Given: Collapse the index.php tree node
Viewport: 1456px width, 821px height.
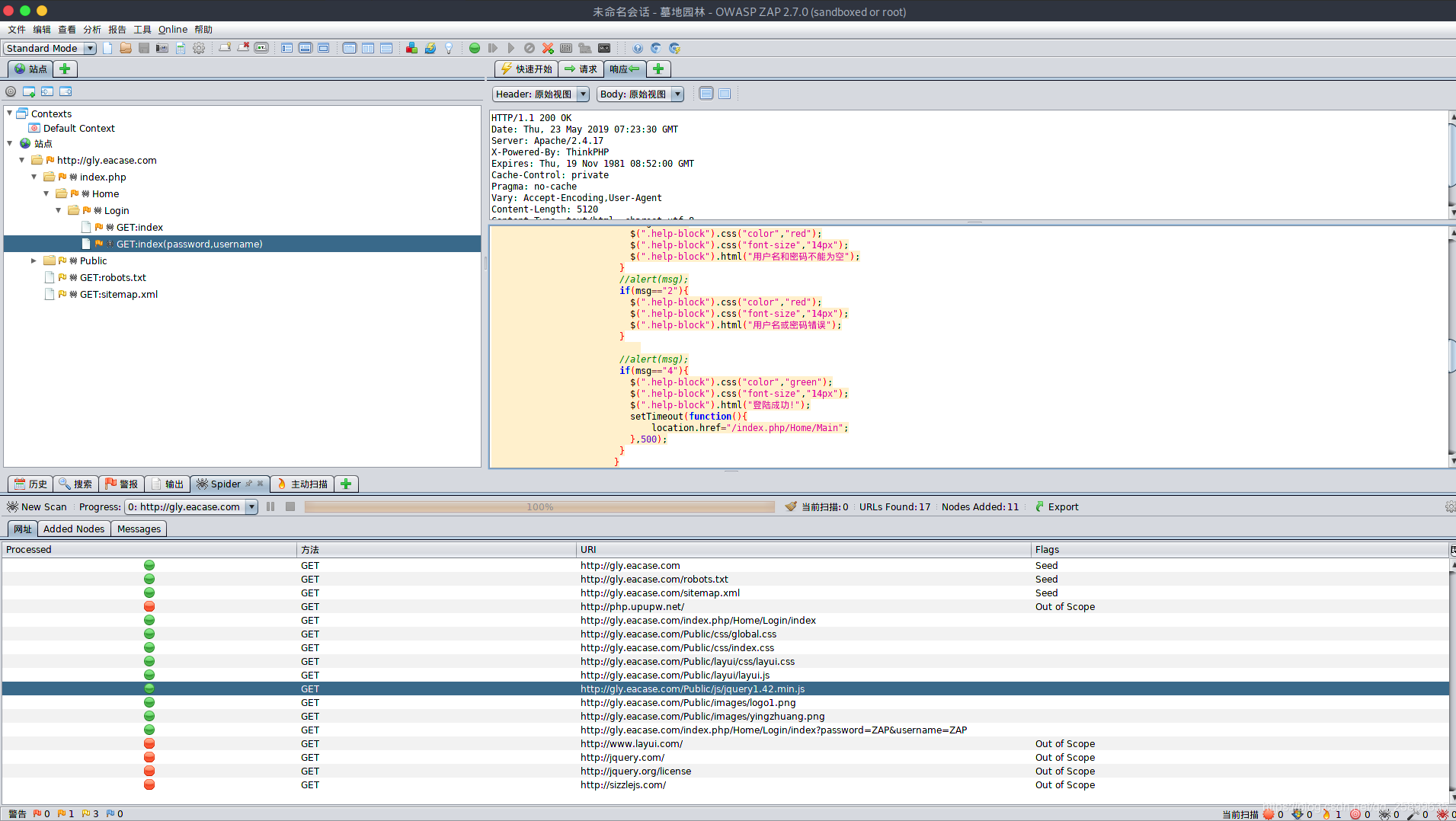Looking at the screenshot, I should click(x=34, y=177).
